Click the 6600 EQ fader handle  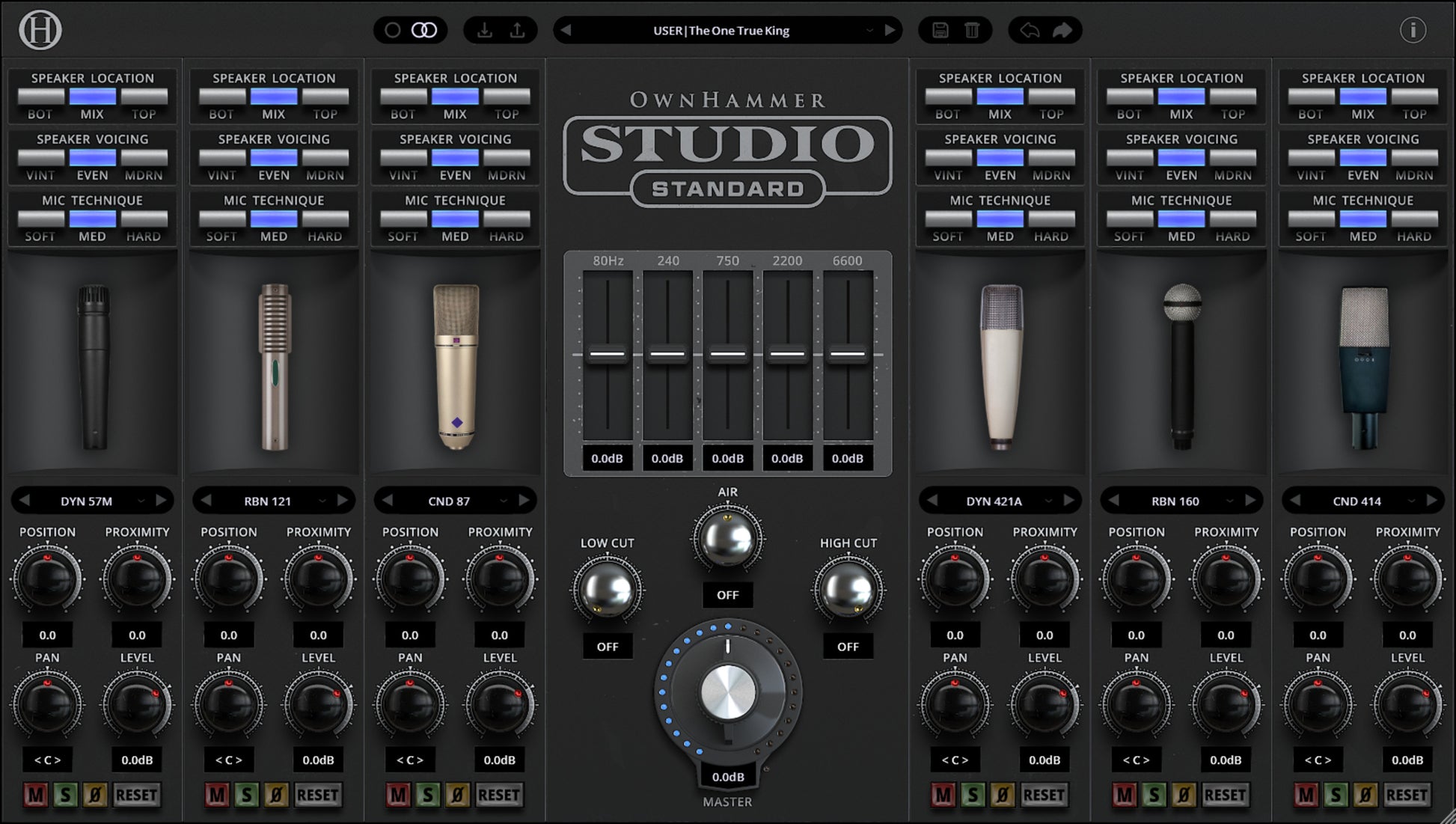click(x=848, y=355)
